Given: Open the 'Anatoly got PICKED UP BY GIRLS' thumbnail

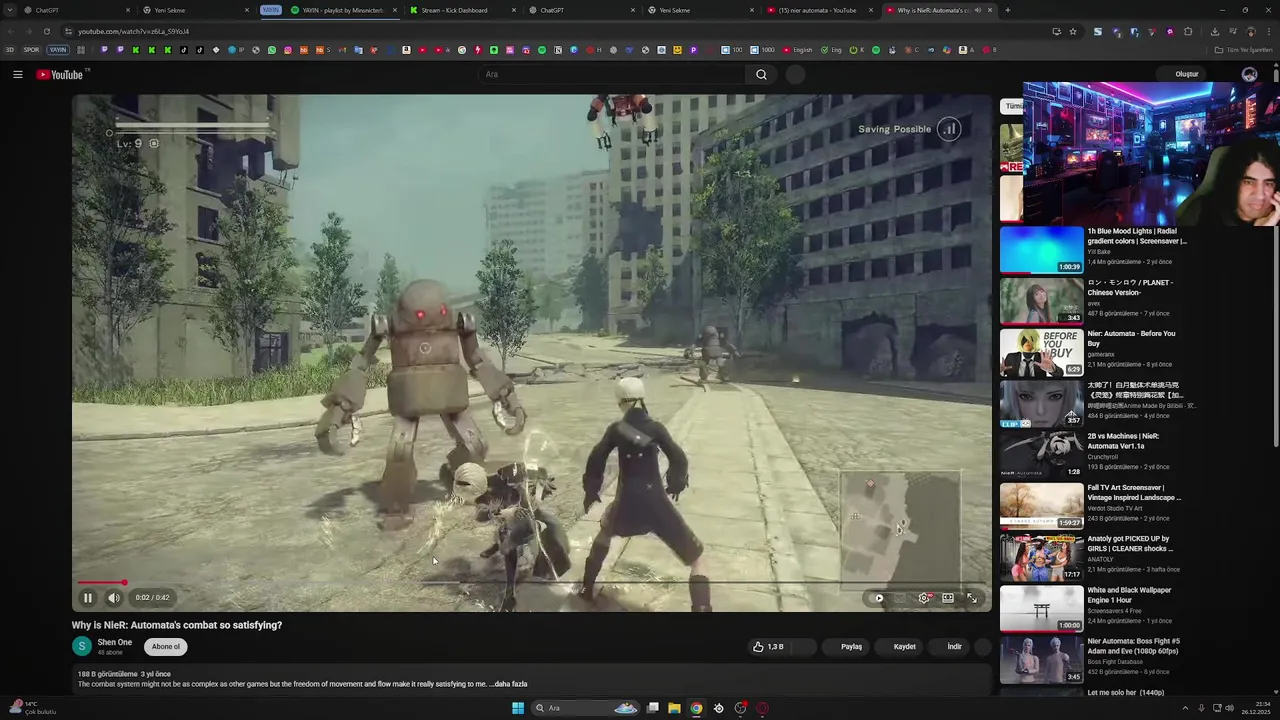Looking at the screenshot, I should 1041,557.
